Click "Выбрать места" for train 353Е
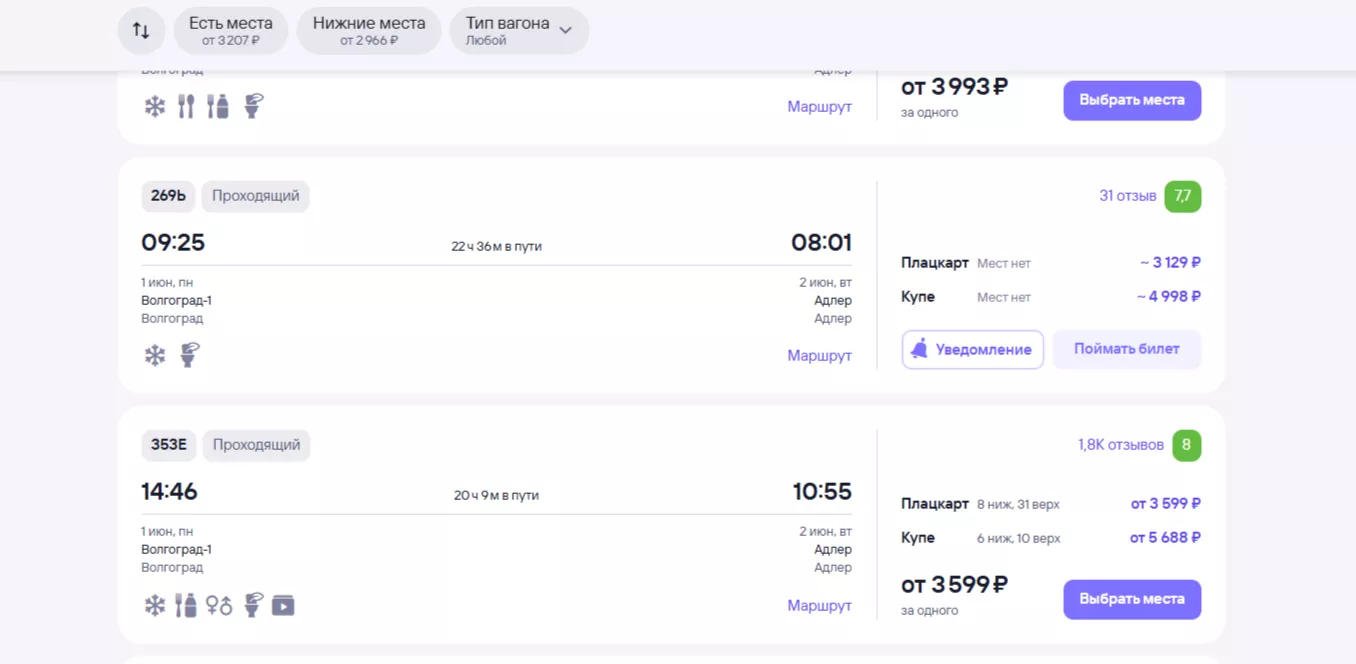 point(1131,599)
